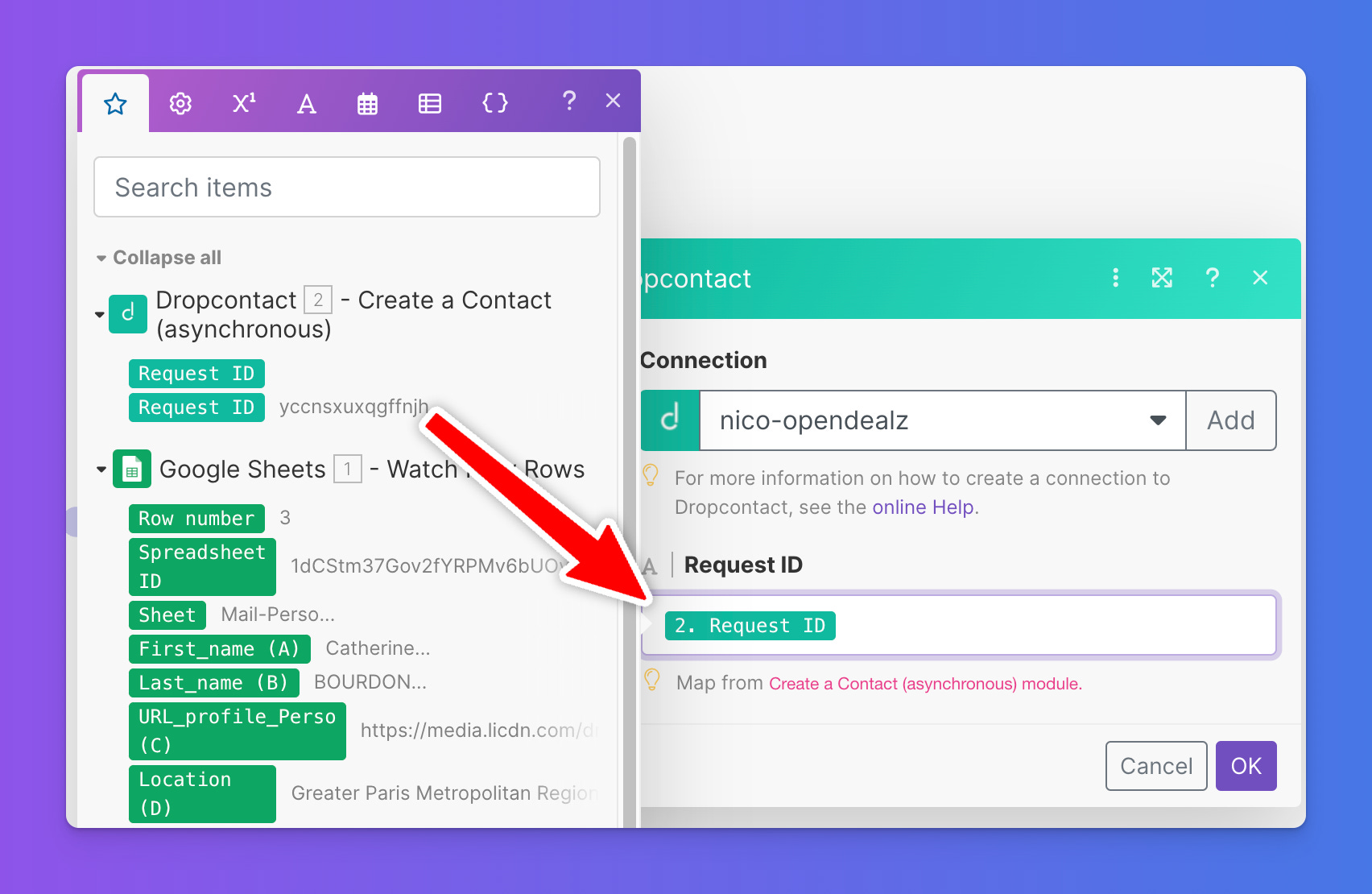Screen dimensions: 1372x894
Task: Open the online Help link
Action: click(x=923, y=507)
